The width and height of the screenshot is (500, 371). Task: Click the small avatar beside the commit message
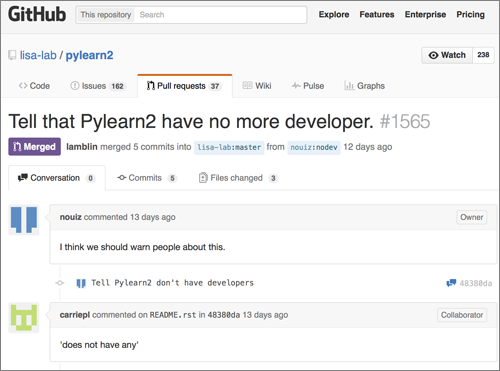[81, 283]
